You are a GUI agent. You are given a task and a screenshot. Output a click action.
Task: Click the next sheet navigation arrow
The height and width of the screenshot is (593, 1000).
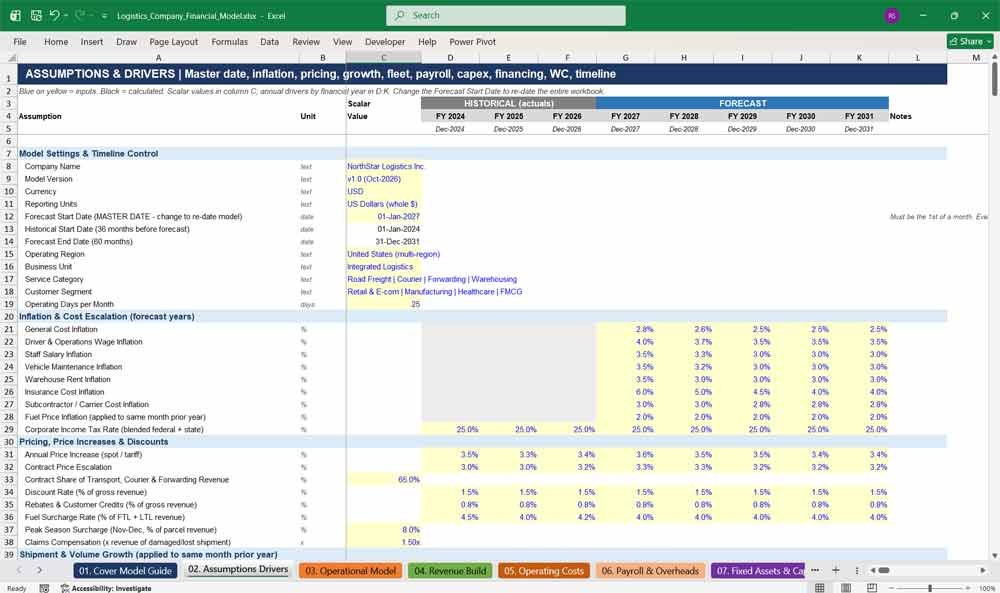click(x=40, y=570)
